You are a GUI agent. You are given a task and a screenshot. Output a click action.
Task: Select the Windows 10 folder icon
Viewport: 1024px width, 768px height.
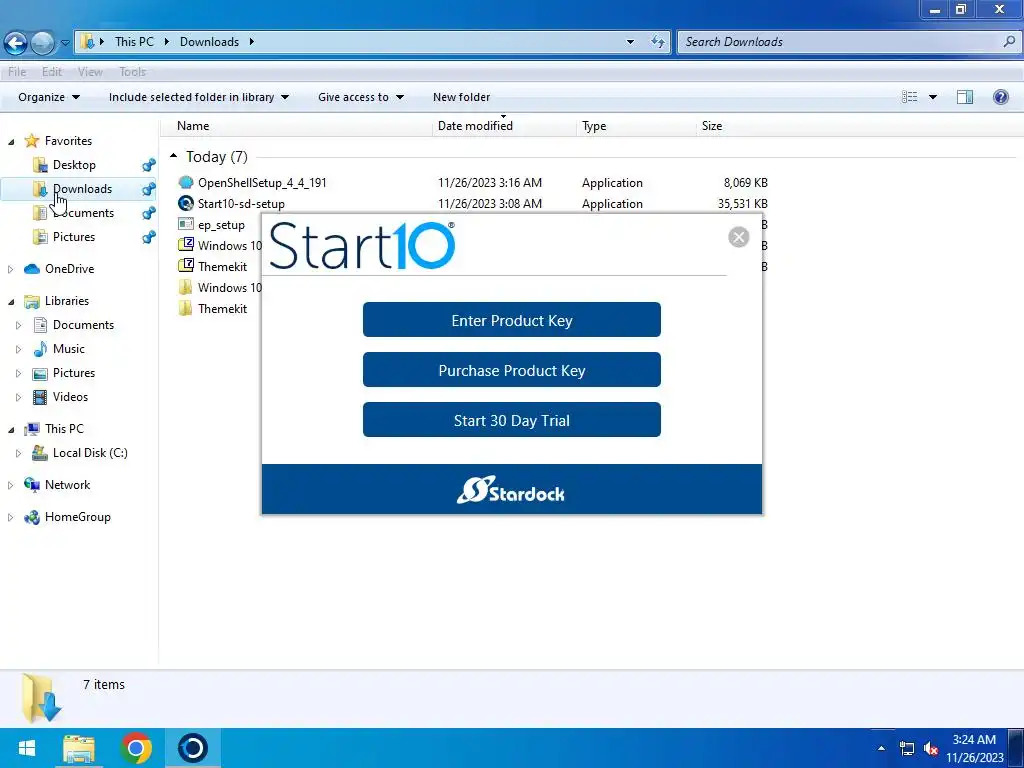point(185,287)
